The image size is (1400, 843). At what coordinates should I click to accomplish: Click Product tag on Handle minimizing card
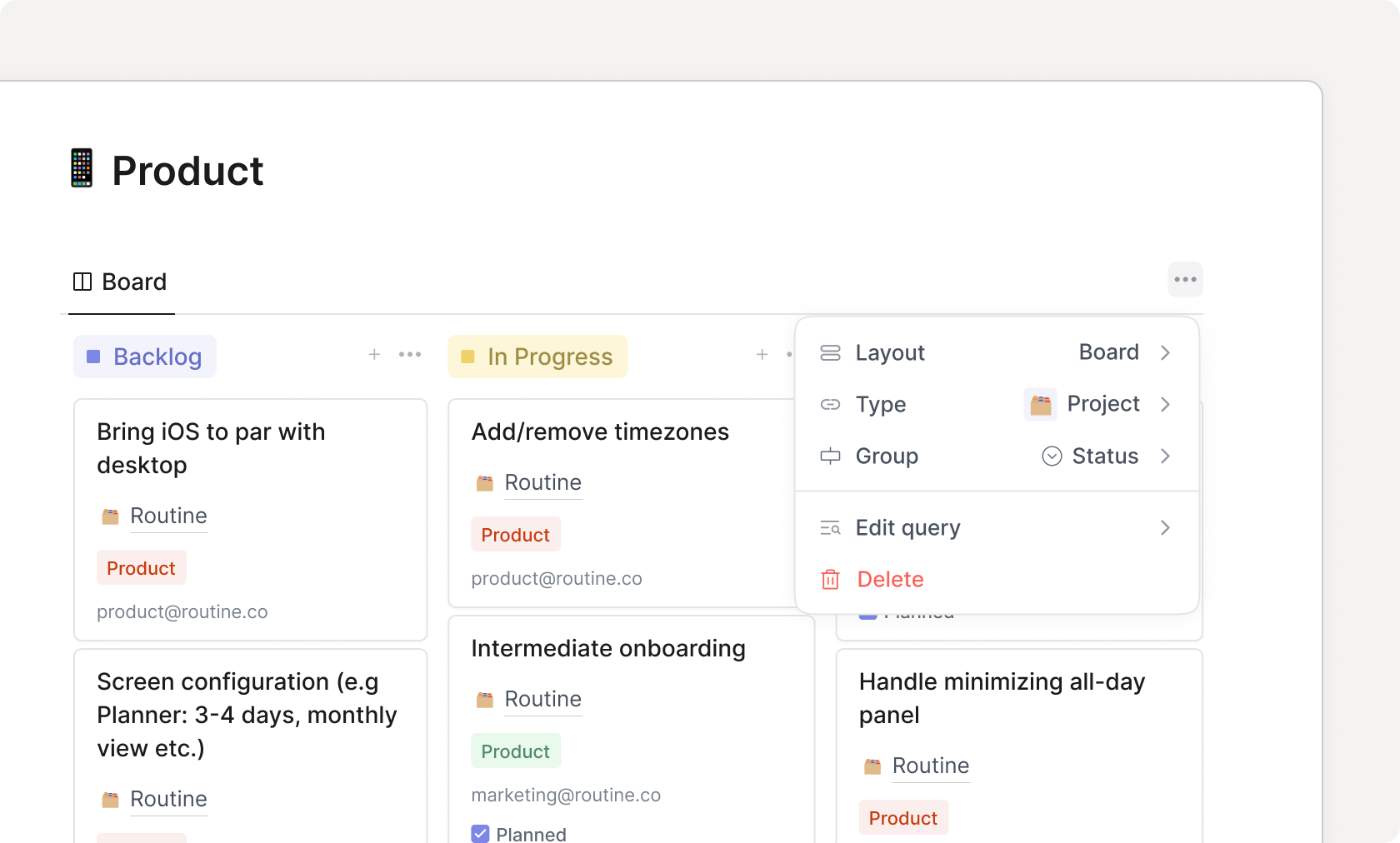click(903, 818)
